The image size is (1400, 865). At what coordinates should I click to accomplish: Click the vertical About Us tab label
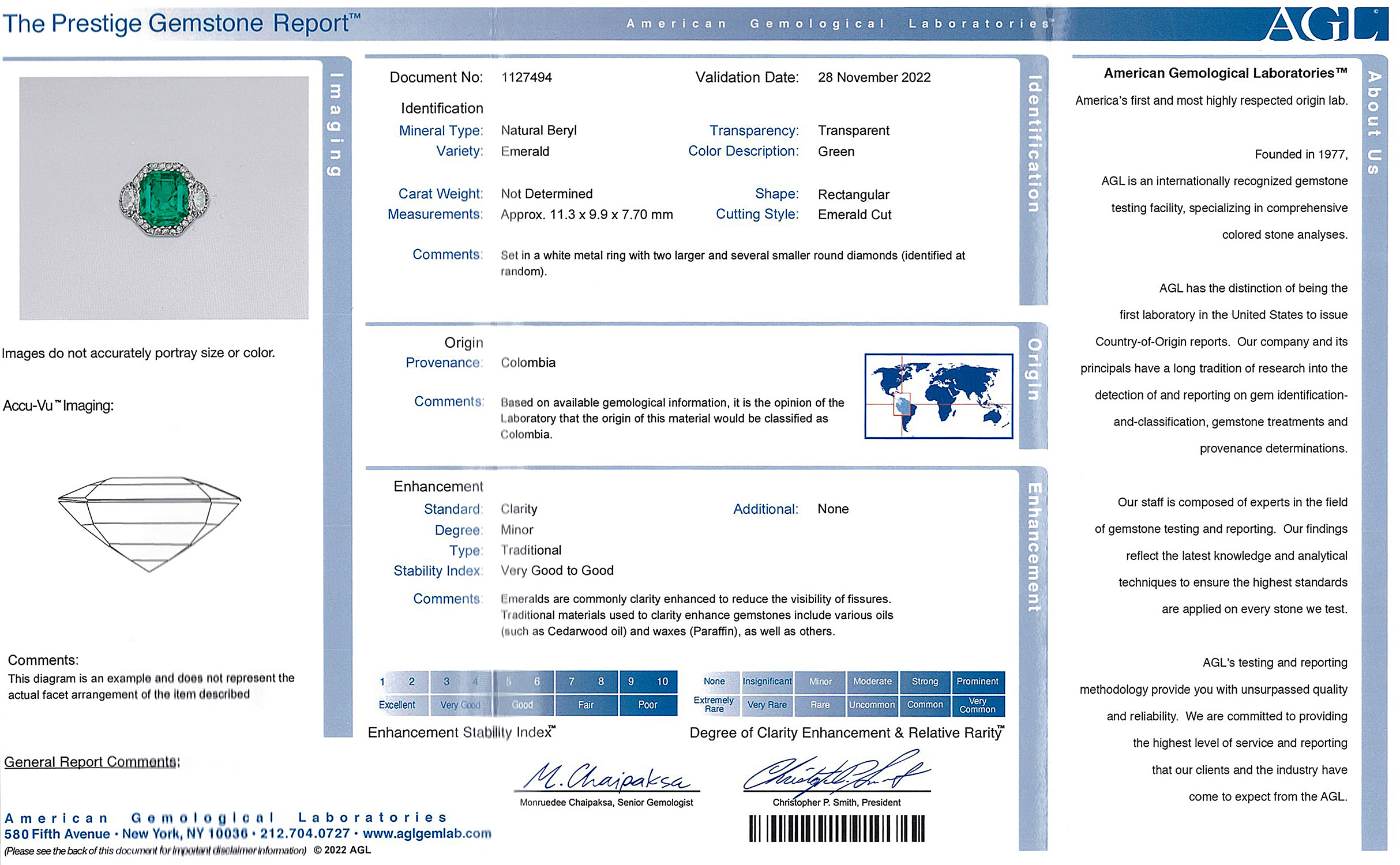tap(1375, 122)
